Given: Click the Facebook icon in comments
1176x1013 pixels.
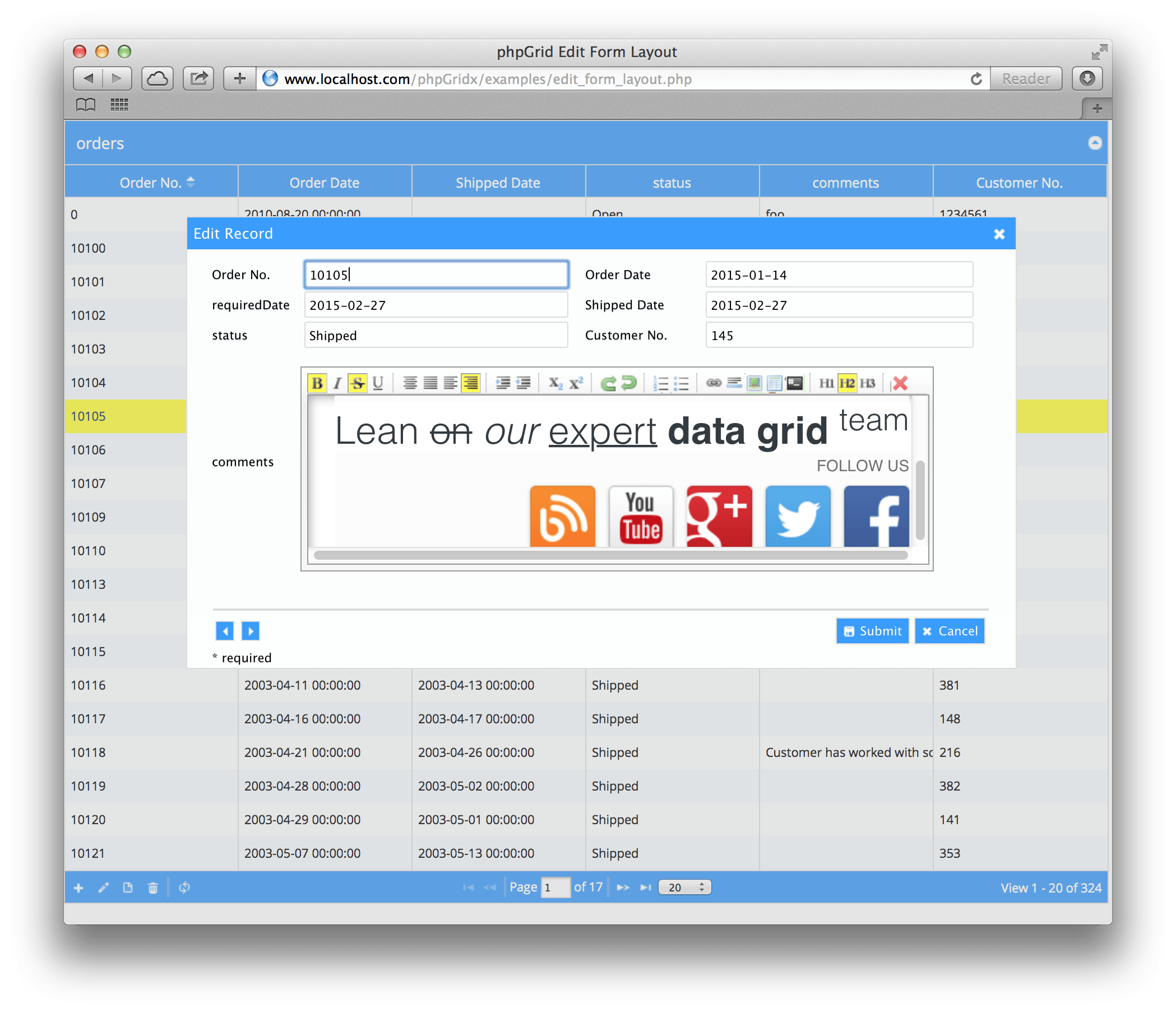Looking at the screenshot, I should click(x=876, y=516).
